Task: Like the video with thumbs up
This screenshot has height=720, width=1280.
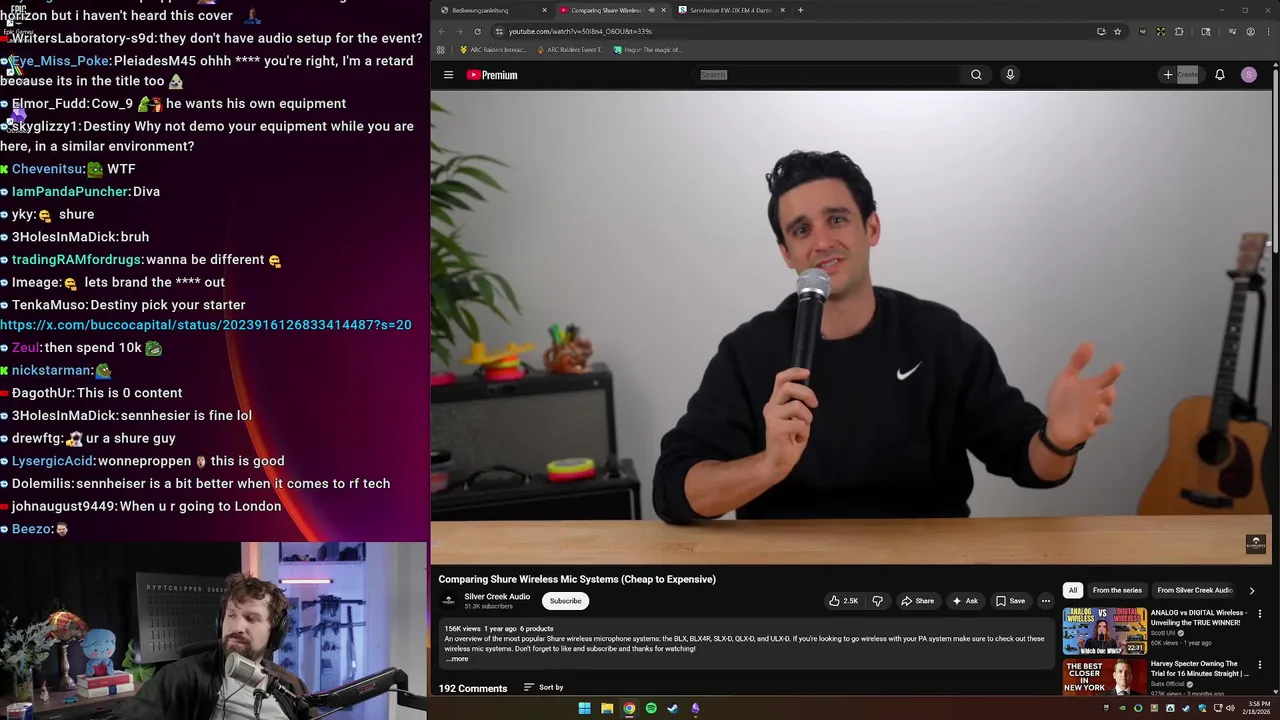Action: [844, 601]
